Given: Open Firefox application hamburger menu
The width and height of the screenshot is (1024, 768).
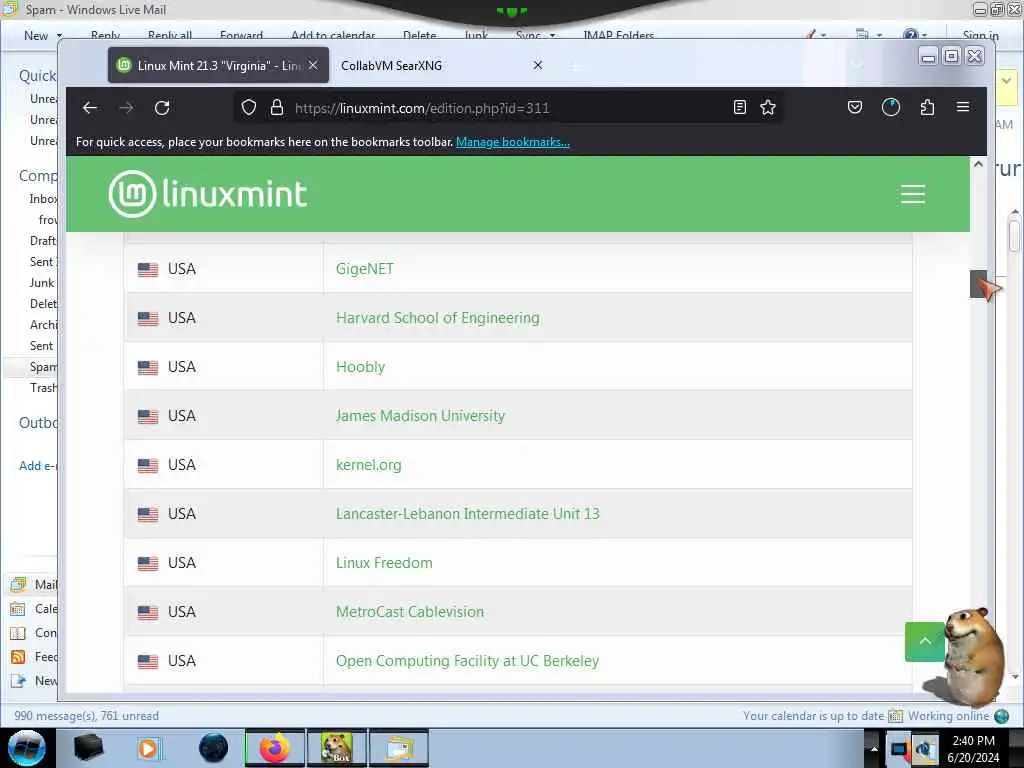Looking at the screenshot, I should click(963, 107).
